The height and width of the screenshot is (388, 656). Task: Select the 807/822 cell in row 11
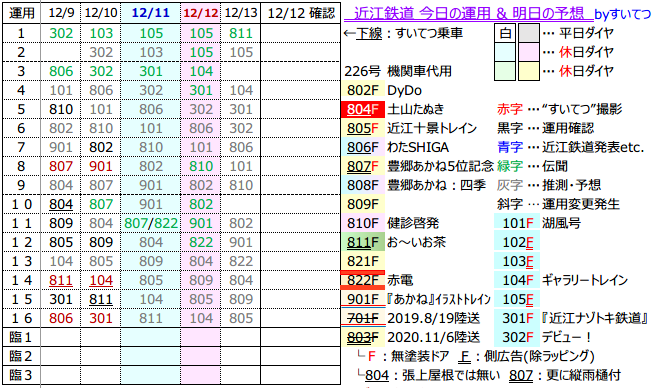pyautogui.click(x=151, y=223)
